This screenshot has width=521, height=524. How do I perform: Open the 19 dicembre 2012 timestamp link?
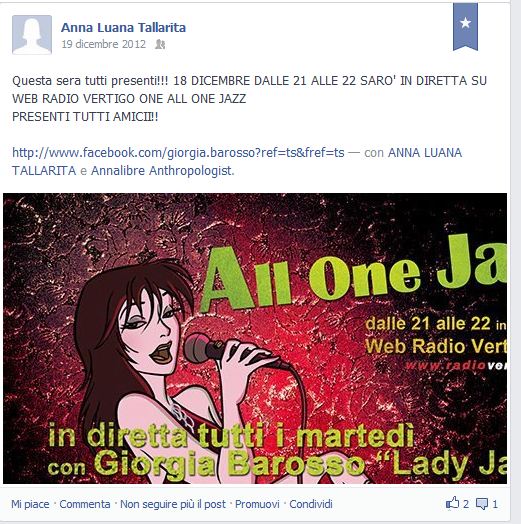coord(104,44)
